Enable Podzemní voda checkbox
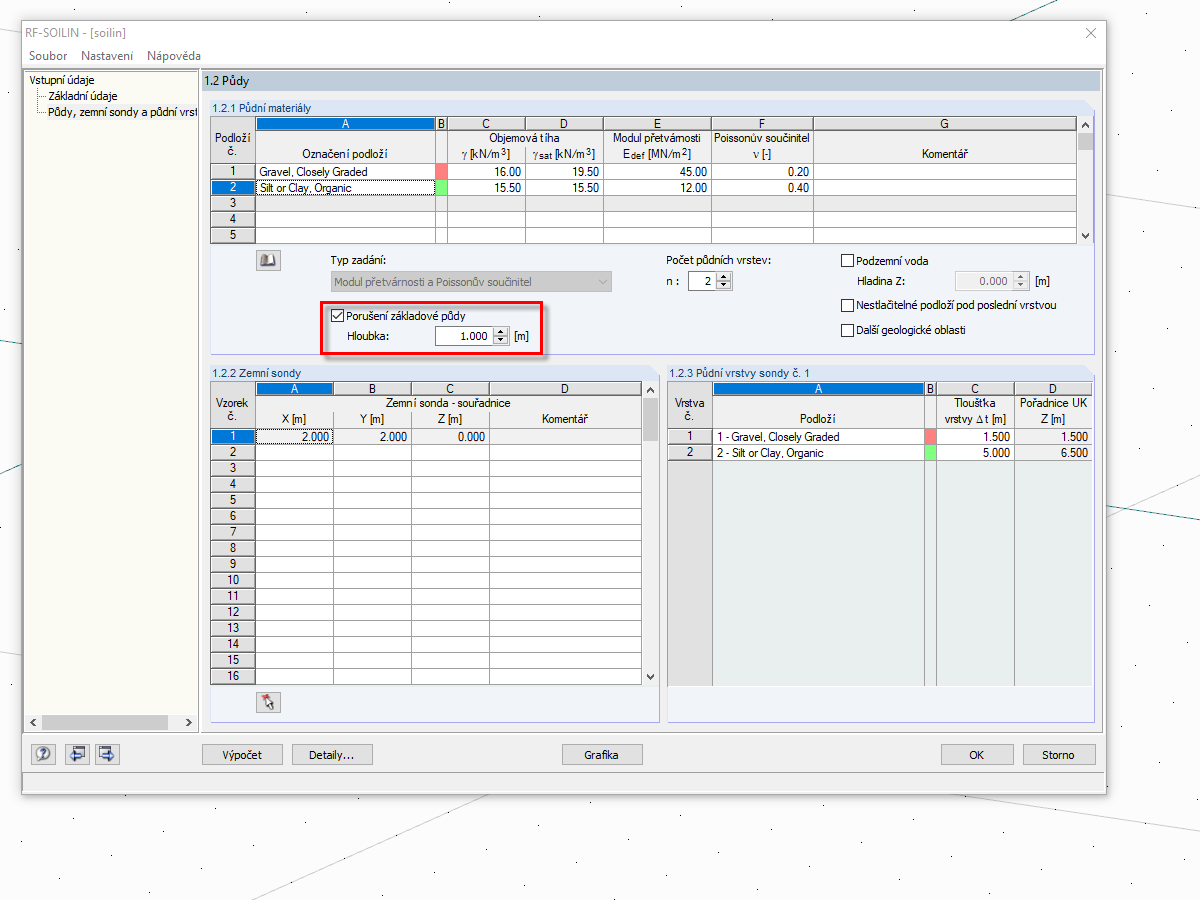 [848, 261]
